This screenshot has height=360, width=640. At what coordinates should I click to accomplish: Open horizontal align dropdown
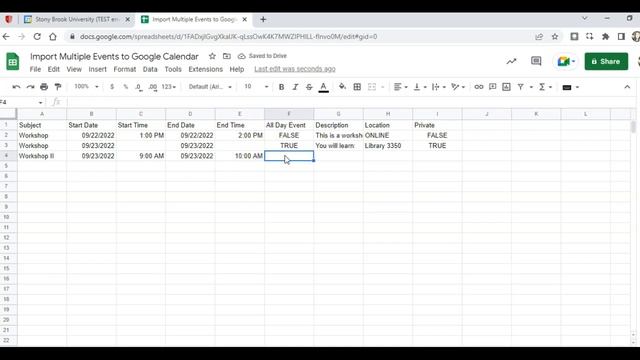click(400, 87)
